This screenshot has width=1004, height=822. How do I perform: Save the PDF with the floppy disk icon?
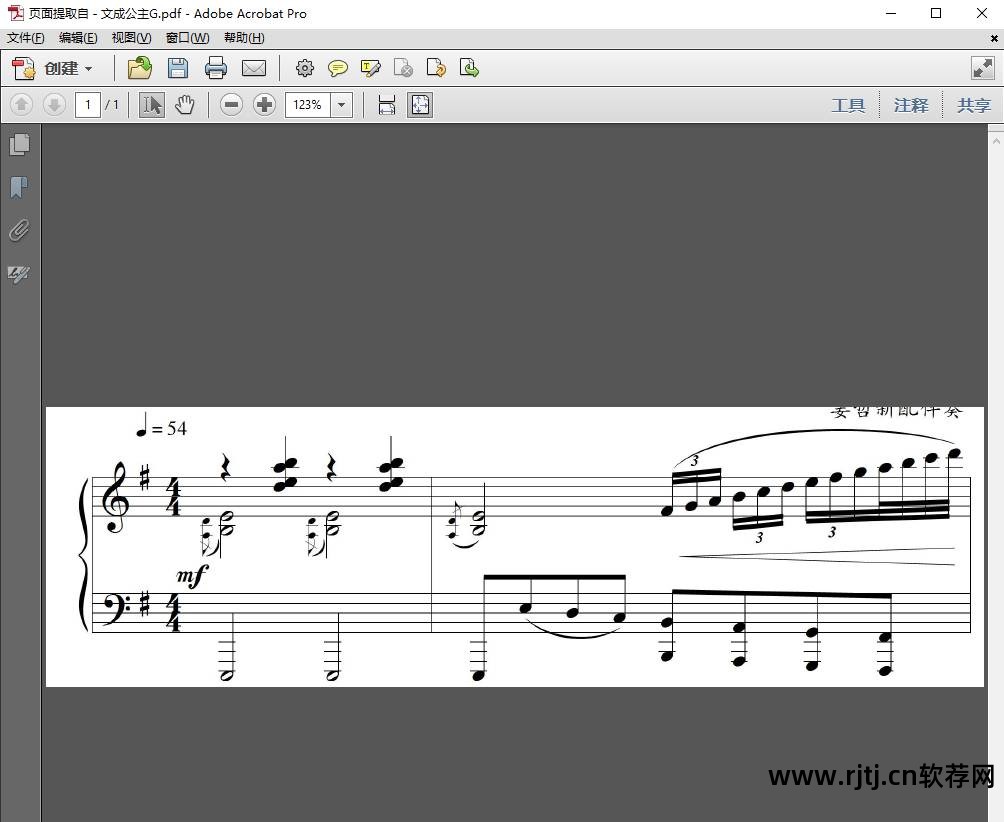click(178, 68)
